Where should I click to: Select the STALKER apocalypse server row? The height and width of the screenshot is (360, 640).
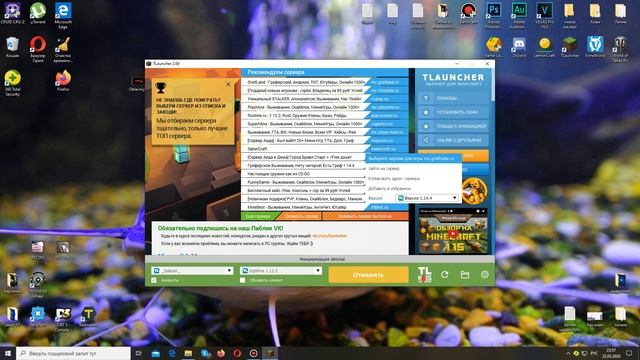pos(306,99)
